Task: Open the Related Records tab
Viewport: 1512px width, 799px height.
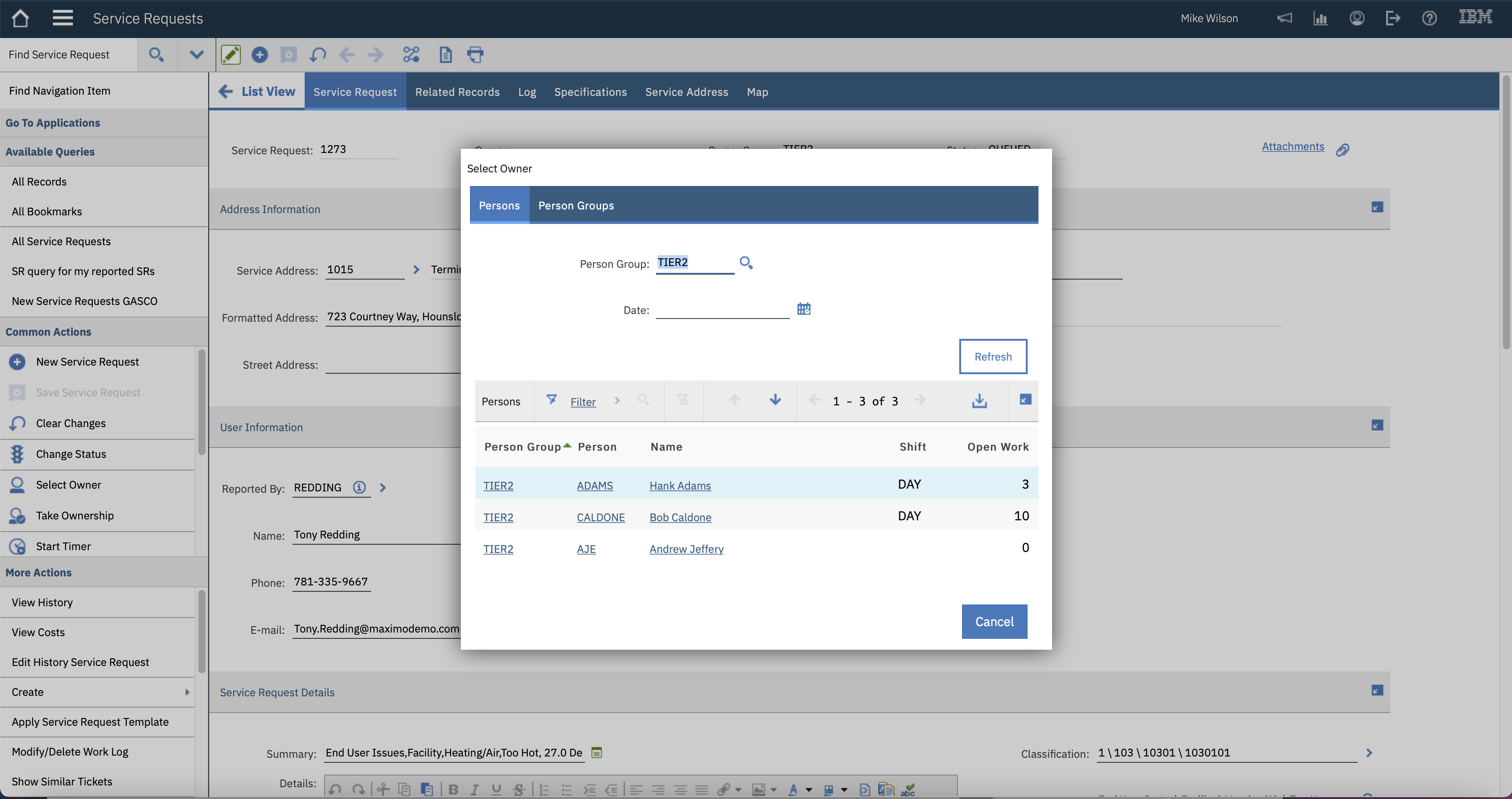Action: pyautogui.click(x=457, y=92)
